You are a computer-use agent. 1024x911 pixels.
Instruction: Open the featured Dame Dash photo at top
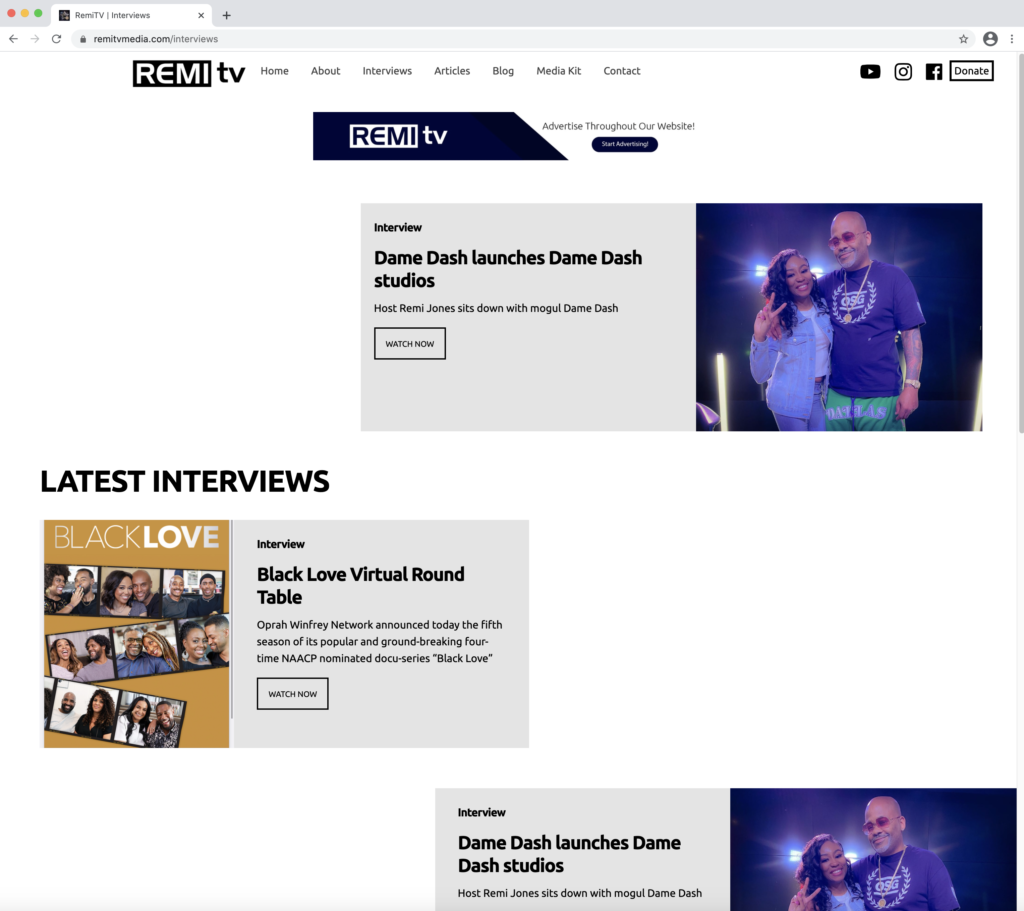pos(839,317)
